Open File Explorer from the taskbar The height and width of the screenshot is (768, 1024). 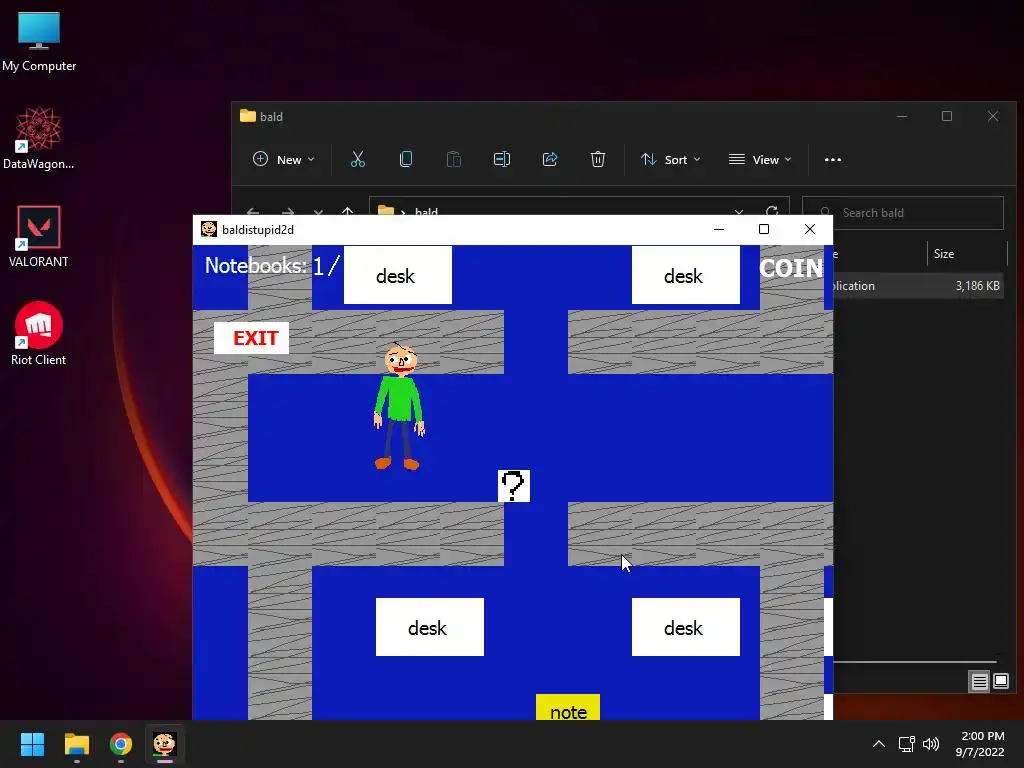[x=76, y=744]
